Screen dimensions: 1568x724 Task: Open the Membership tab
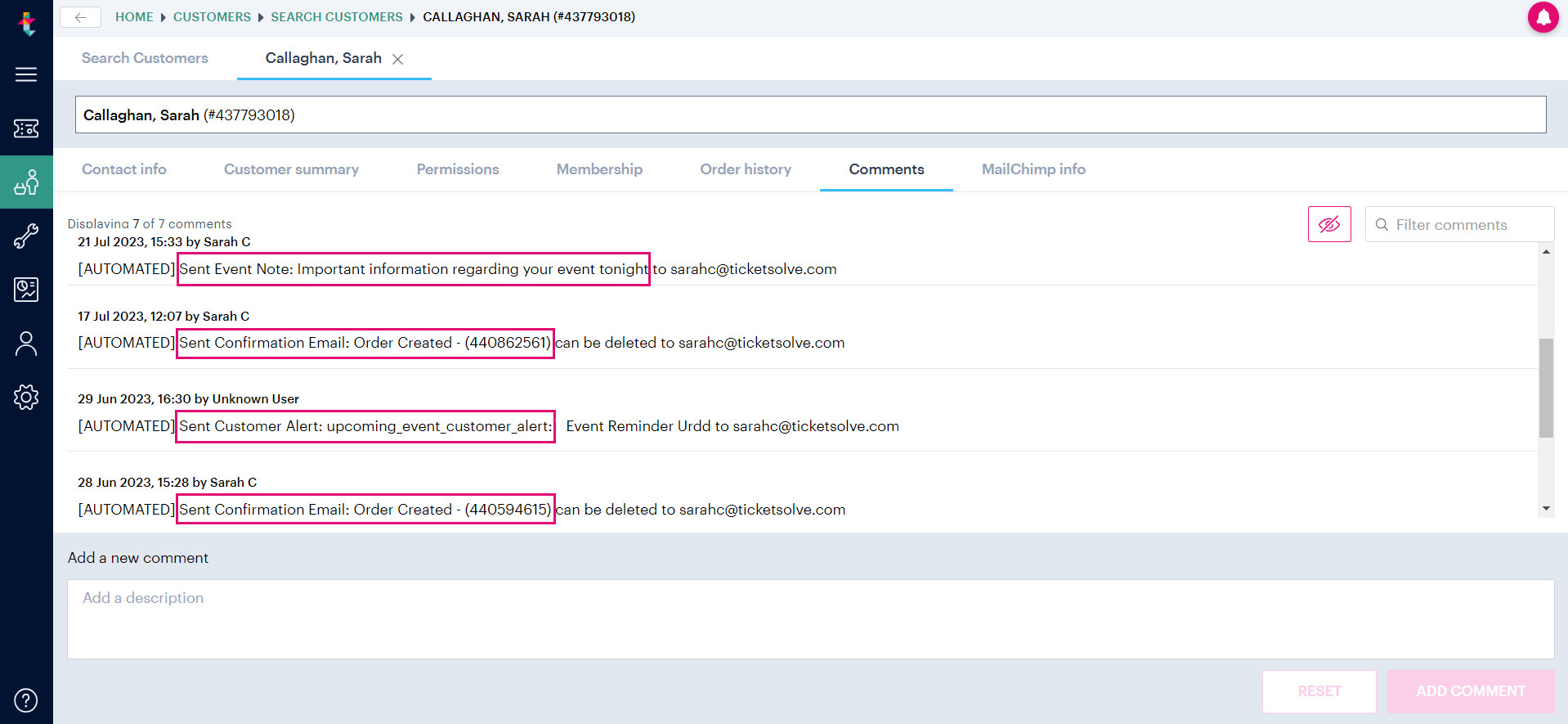click(x=599, y=169)
